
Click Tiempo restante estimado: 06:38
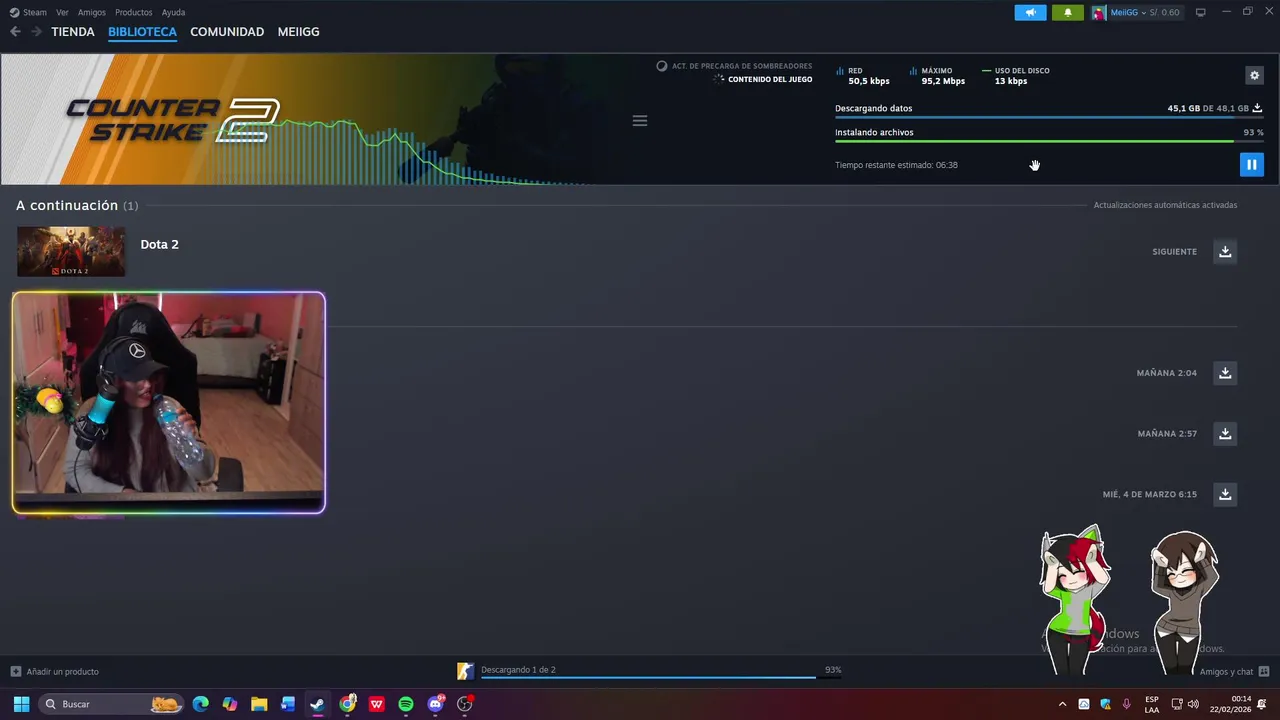tap(896, 165)
